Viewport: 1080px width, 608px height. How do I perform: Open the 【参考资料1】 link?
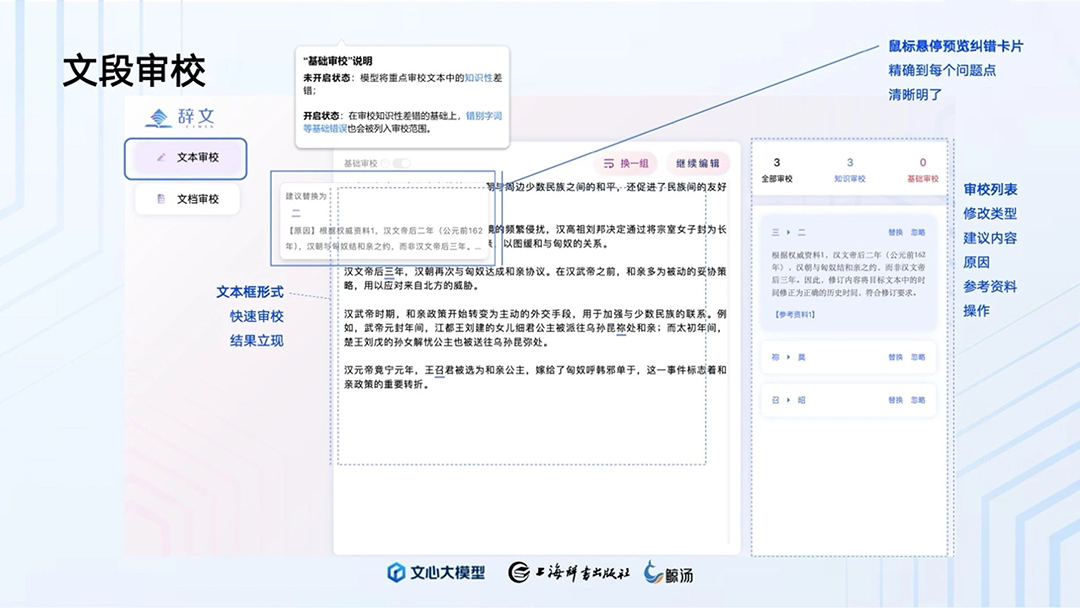coord(794,314)
